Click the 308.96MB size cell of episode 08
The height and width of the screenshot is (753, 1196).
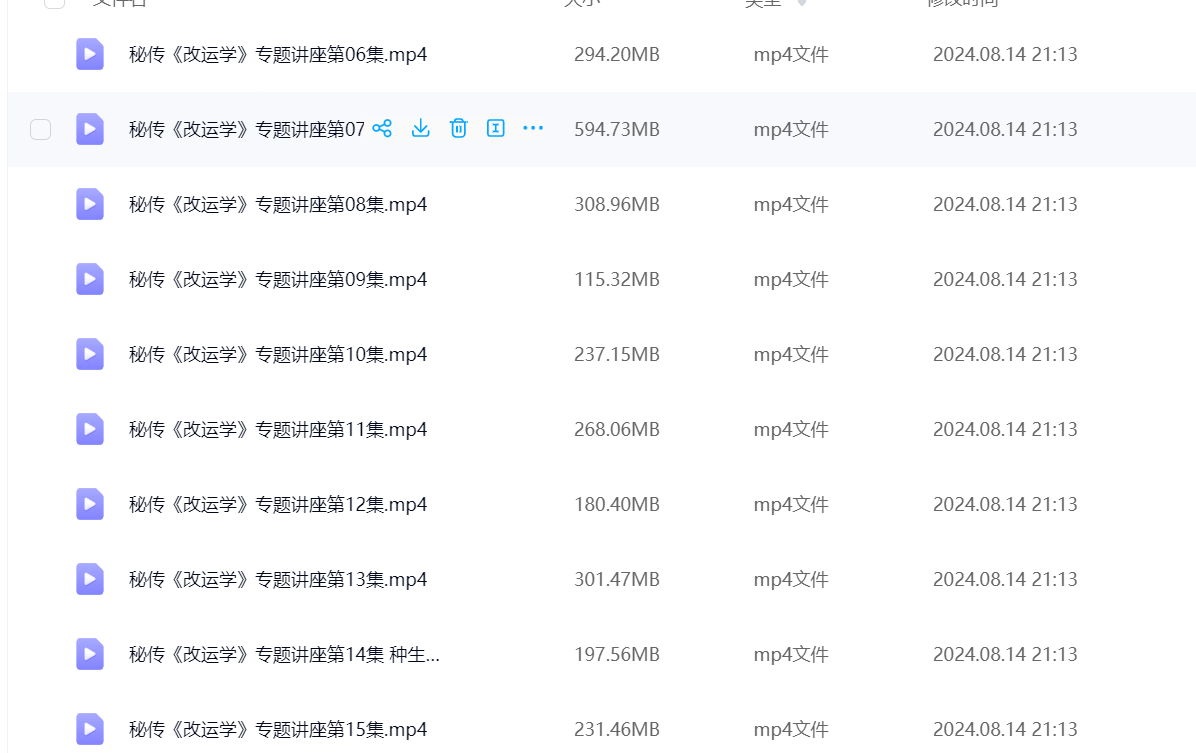point(616,204)
